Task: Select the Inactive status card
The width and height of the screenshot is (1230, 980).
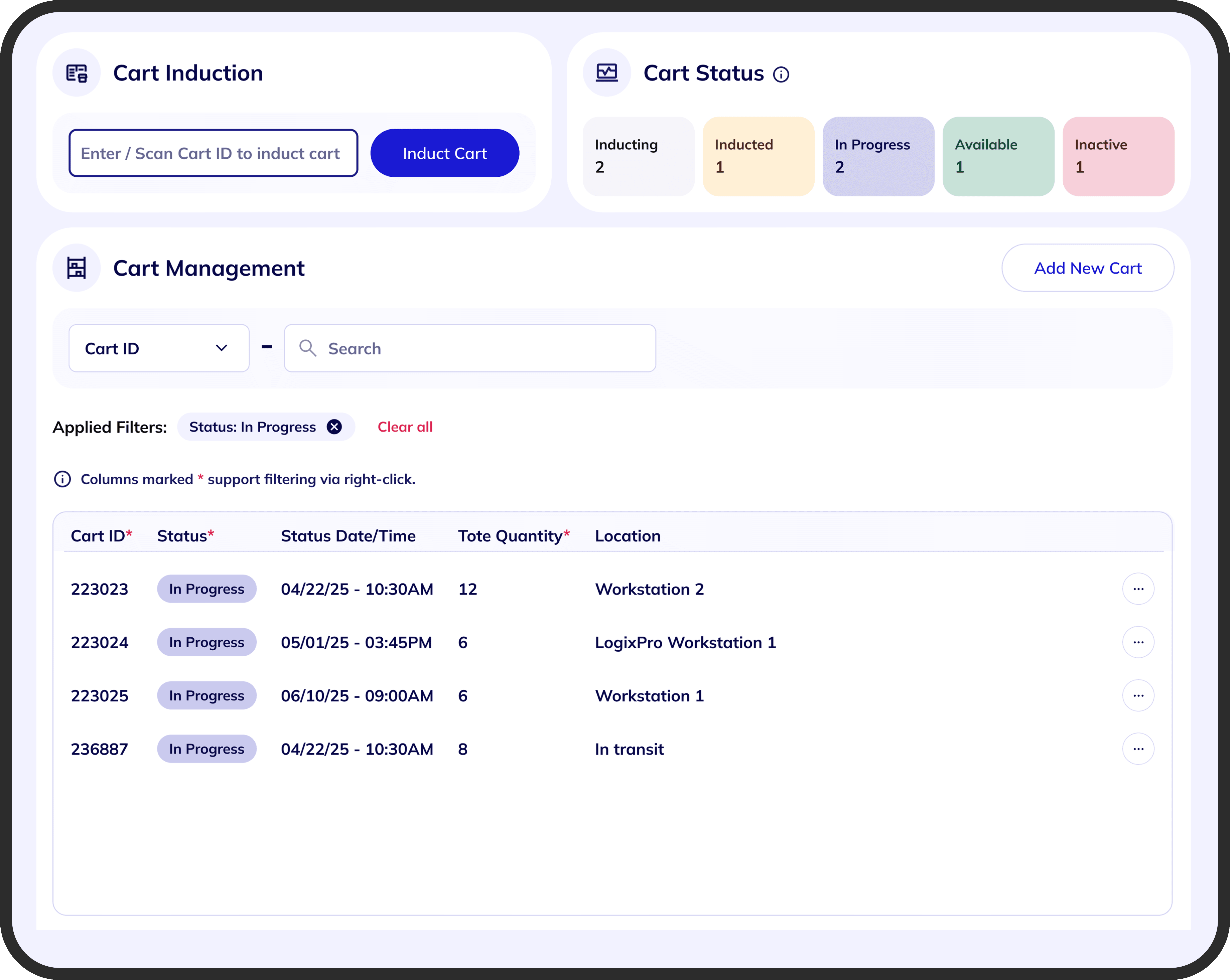Action: (x=1118, y=156)
